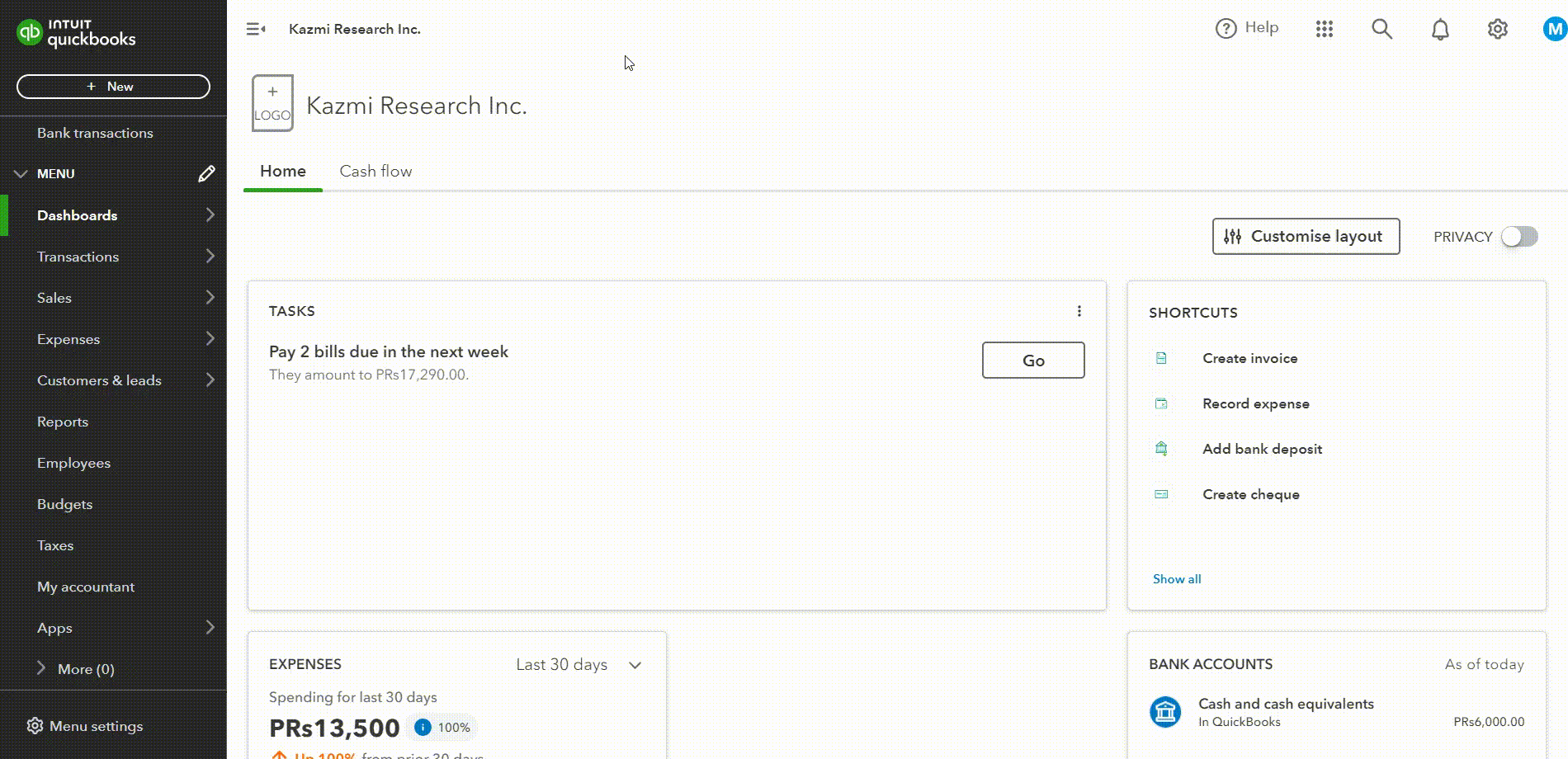This screenshot has width=1568, height=759.
Task: Toggle the PRIVACY switch
Action: (1519, 237)
